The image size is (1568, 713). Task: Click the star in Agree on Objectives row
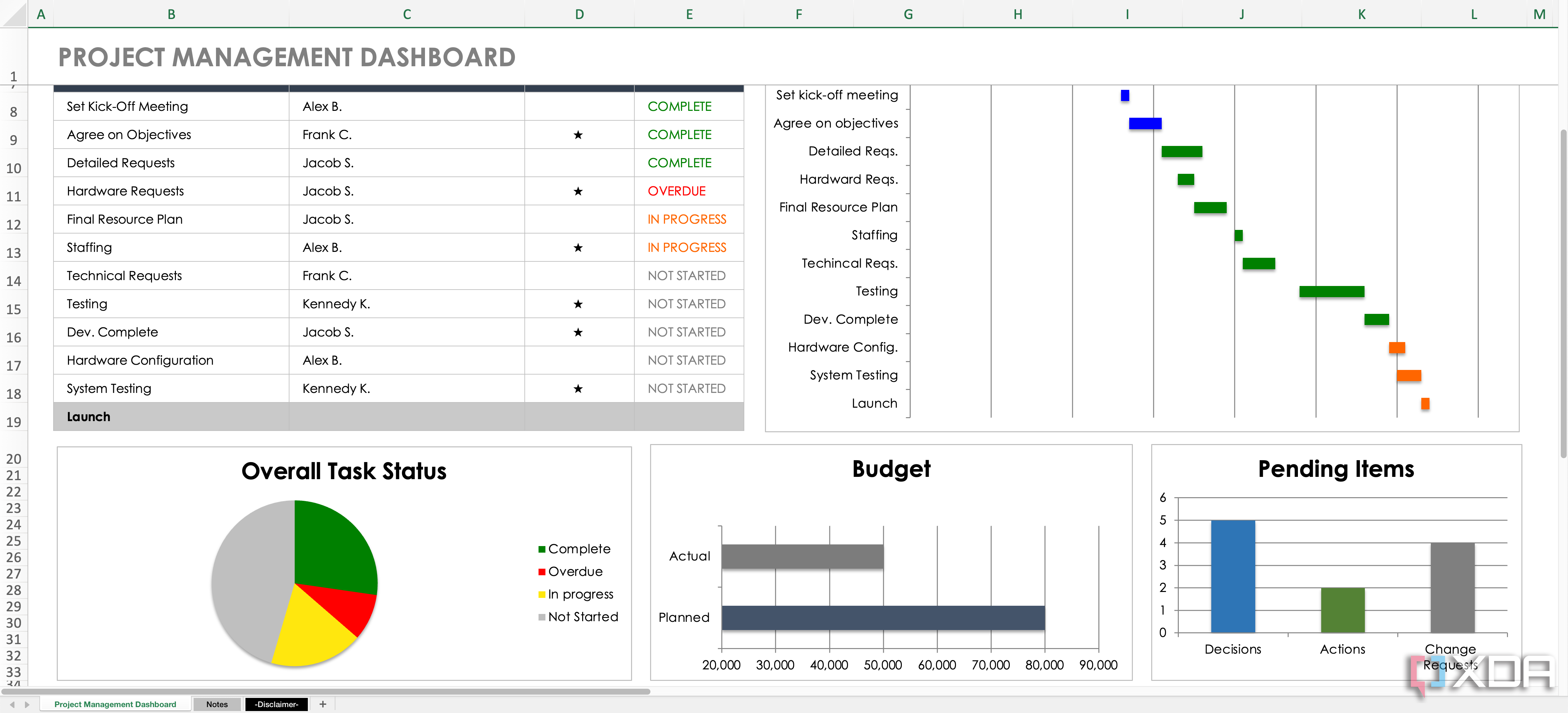[x=578, y=134]
